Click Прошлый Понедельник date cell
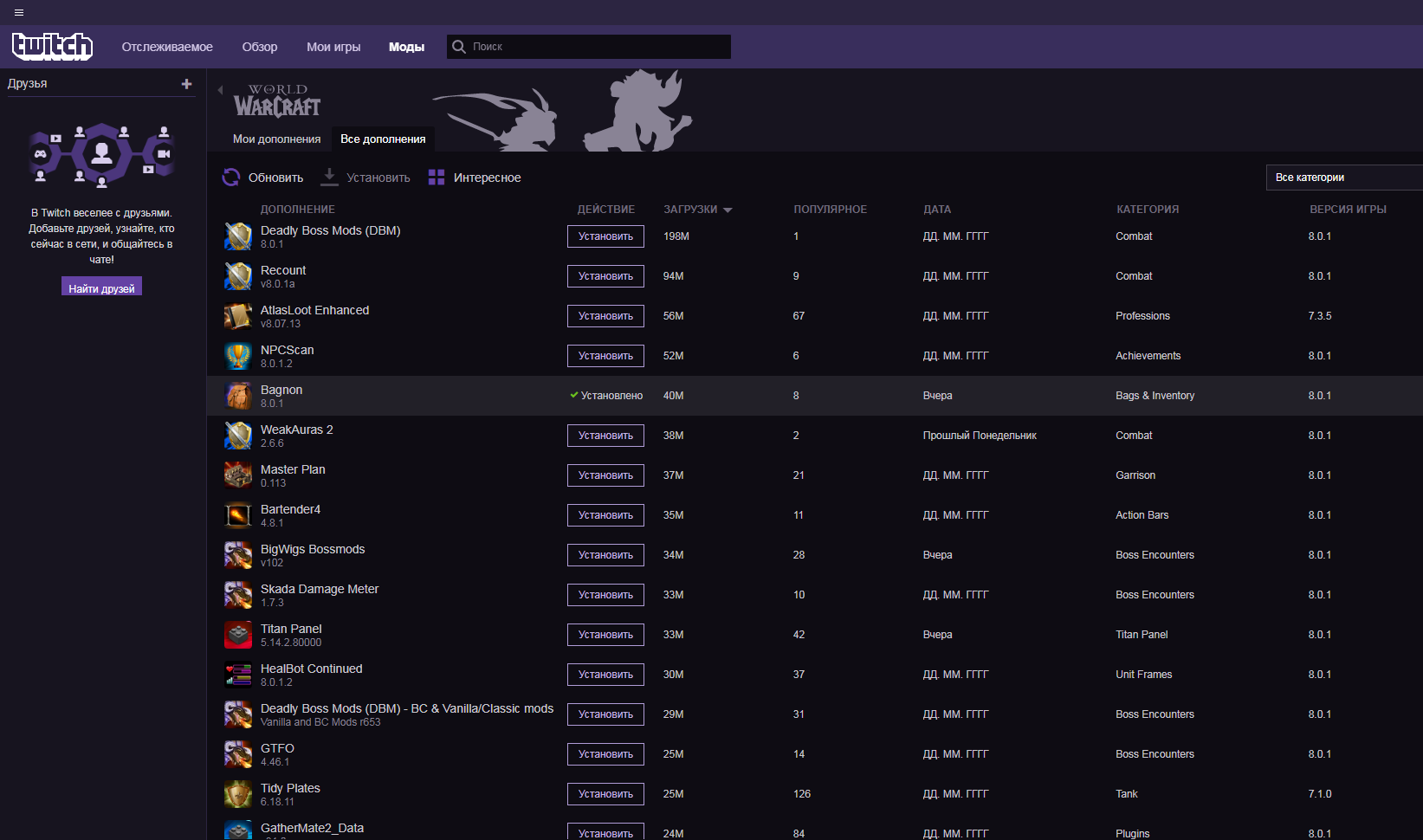1423x840 pixels. (x=980, y=436)
